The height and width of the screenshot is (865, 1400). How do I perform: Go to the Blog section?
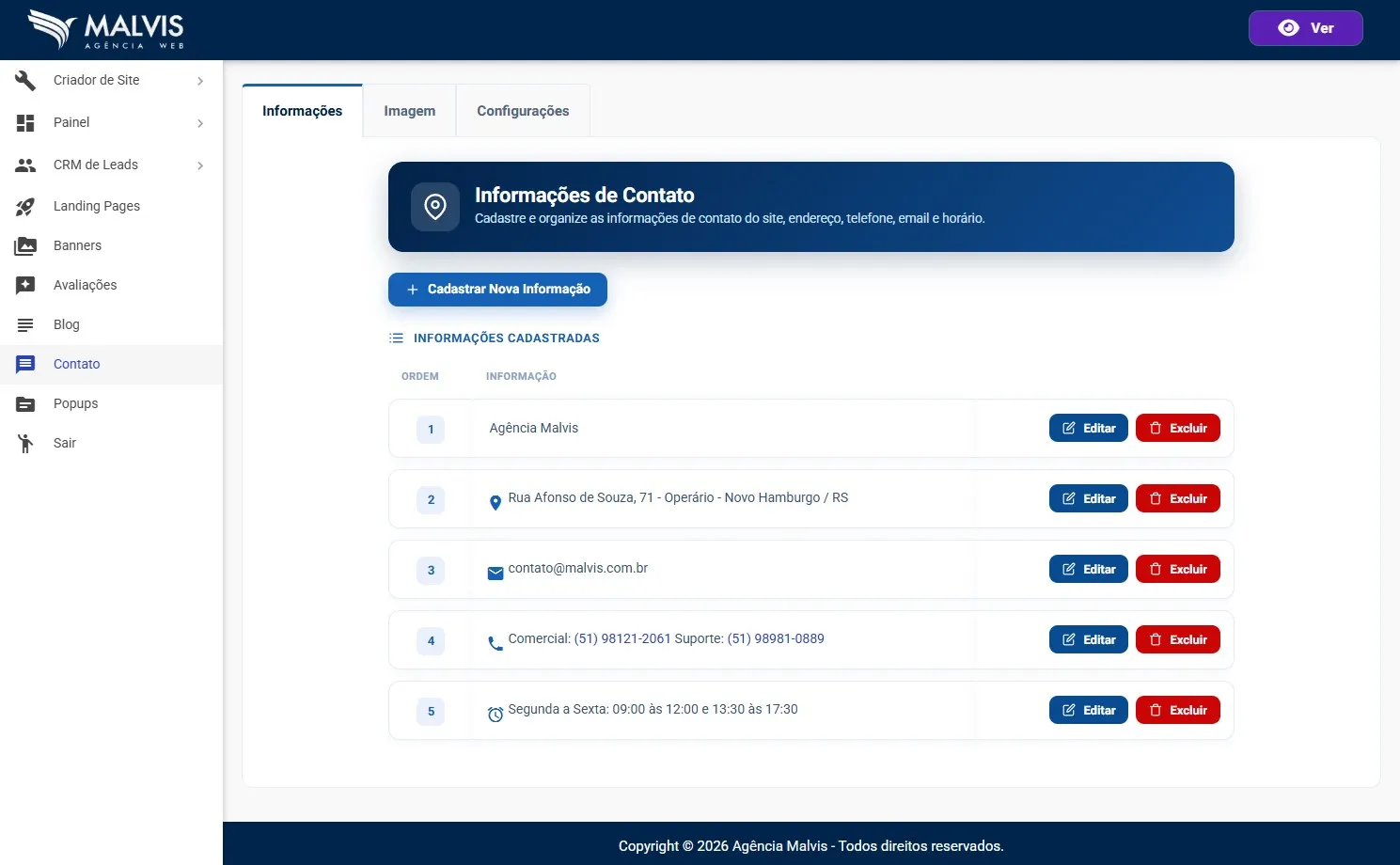pos(111,324)
